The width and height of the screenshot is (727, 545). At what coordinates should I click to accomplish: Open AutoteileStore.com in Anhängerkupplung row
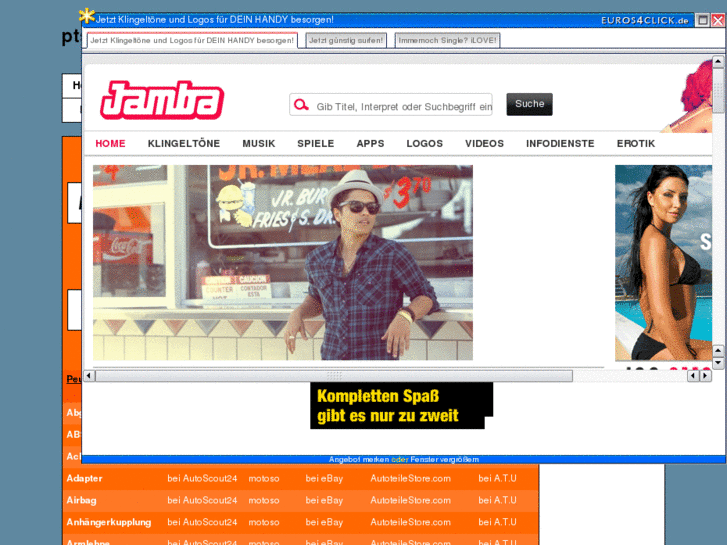tap(410, 522)
